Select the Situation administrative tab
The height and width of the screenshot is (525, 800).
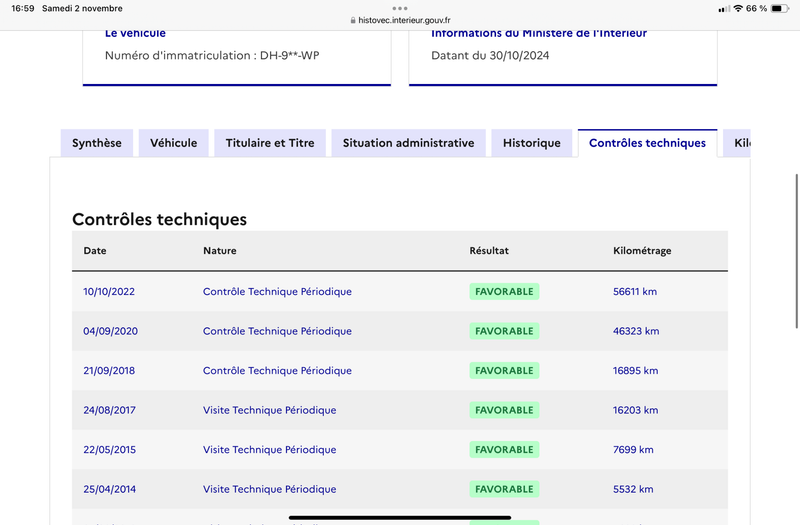click(409, 143)
